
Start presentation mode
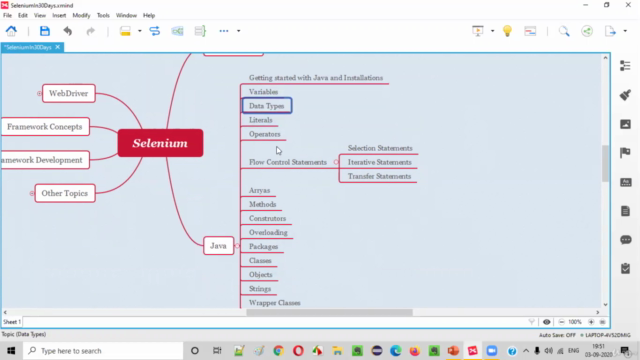click(478, 31)
